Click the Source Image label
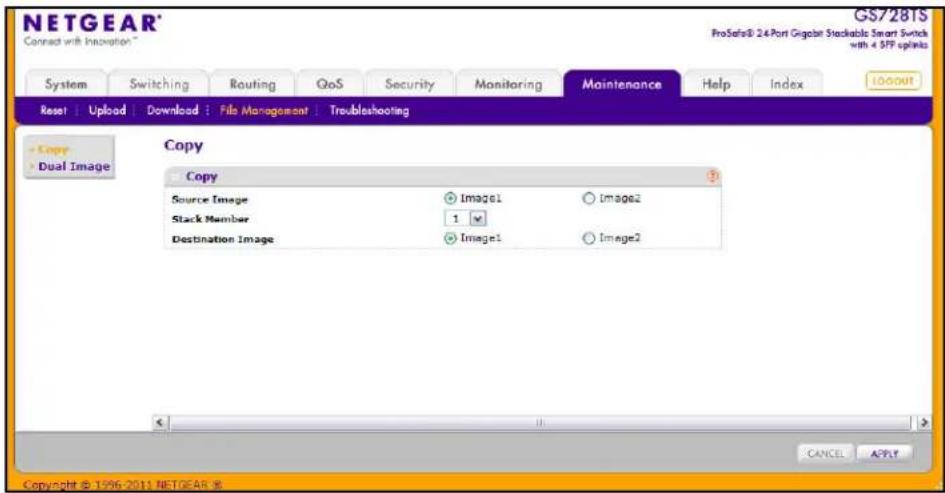Viewport: 945px width, 493px height. (x=210, y=199)
